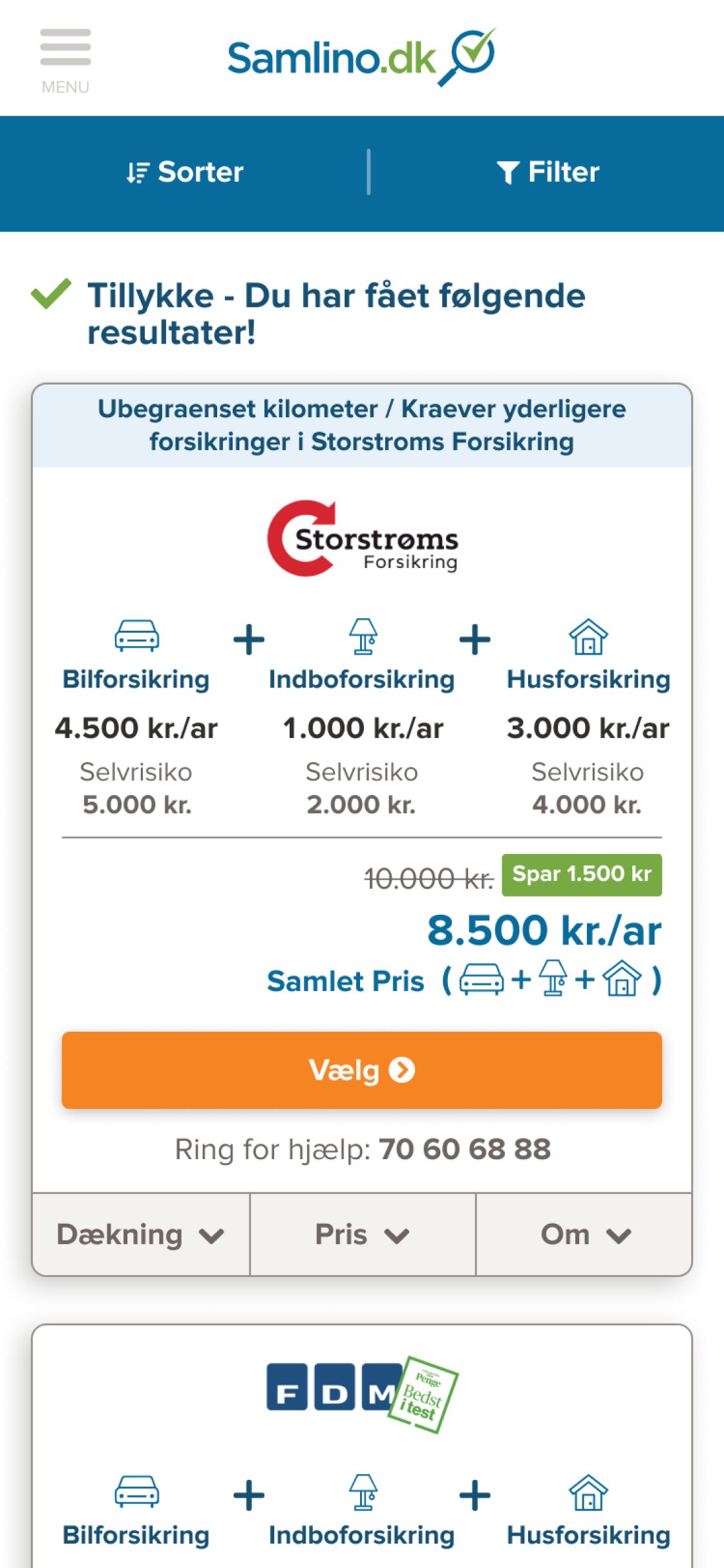Click the green Spar 1.500 kr badge
Image resolution: width=724 pixels, height=1568 pixels.
pyautogui.click(x=581, y=875)
